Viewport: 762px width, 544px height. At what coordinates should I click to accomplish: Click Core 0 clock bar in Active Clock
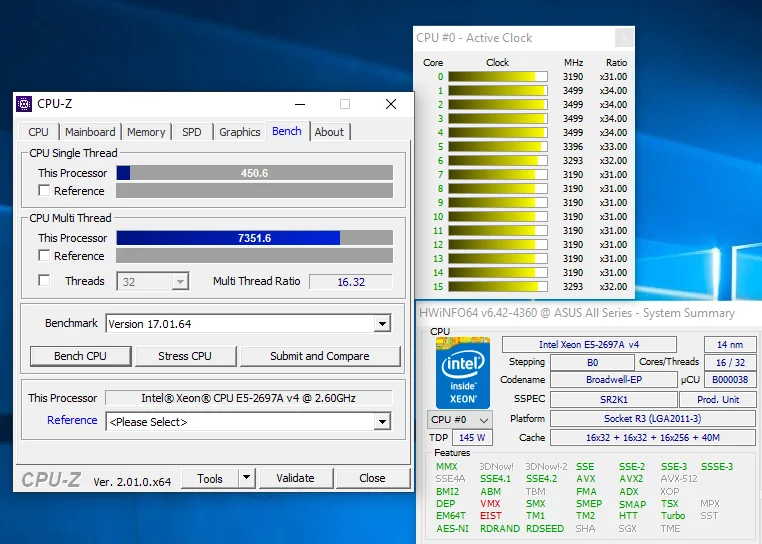click(x=498, y=76)
